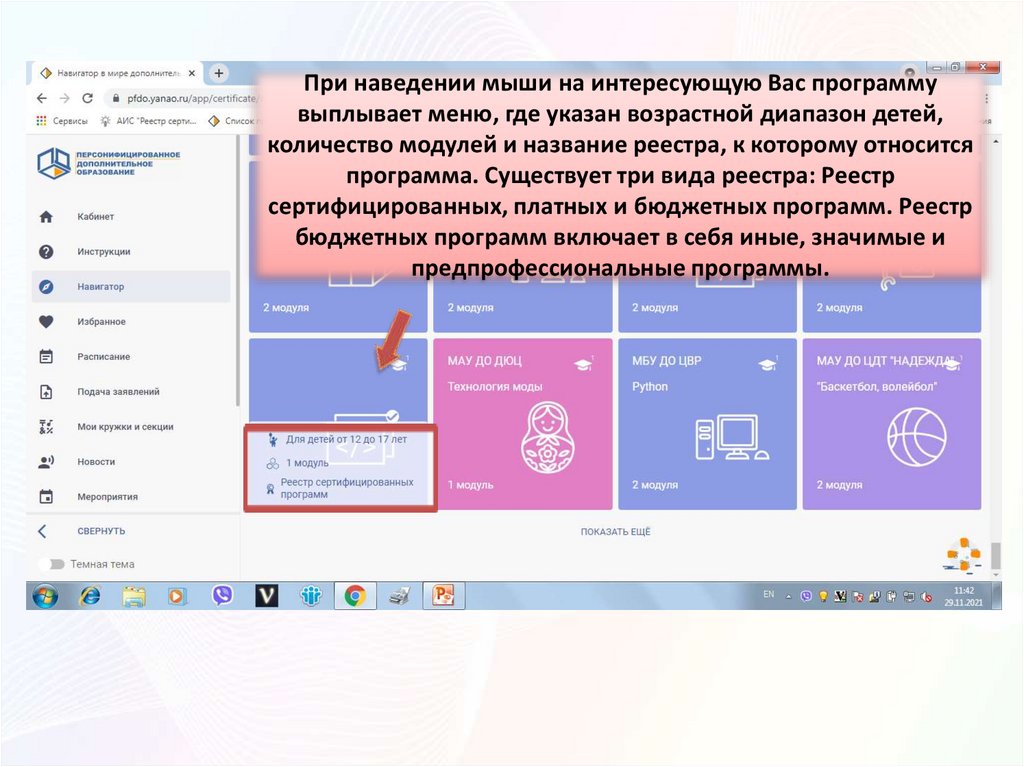Open the Избранное menu item
Image resolution: width=1024 pixels, height=767 pixels.
[x=131, y=321]
